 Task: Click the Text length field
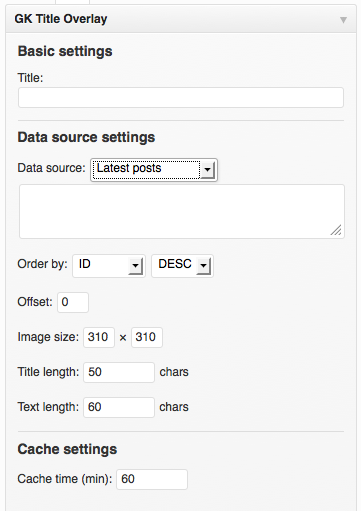coord(119,407)
